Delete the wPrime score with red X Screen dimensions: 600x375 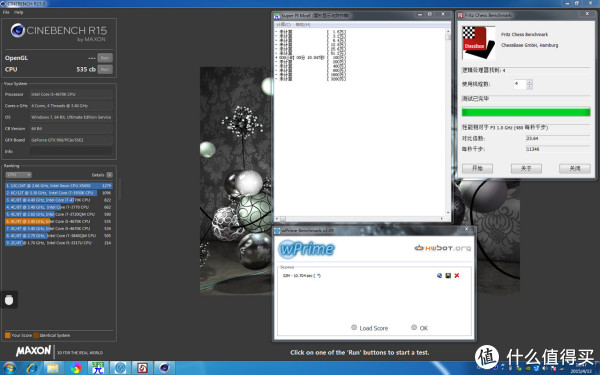(x=457, y=276)
